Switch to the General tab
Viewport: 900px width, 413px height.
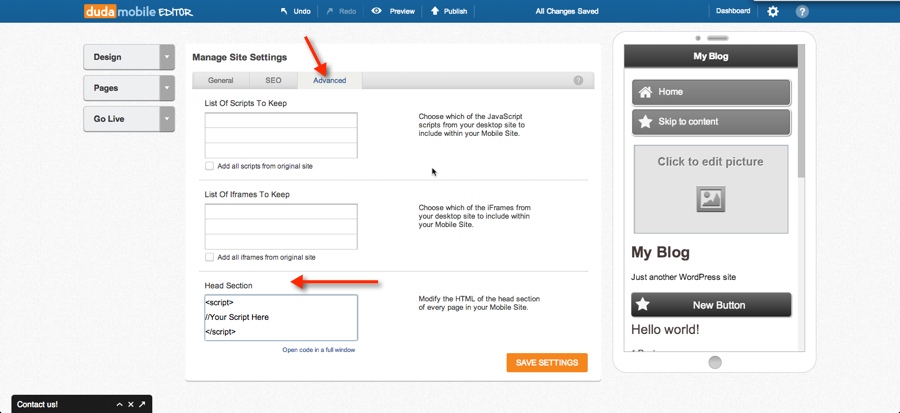point(220,80)
